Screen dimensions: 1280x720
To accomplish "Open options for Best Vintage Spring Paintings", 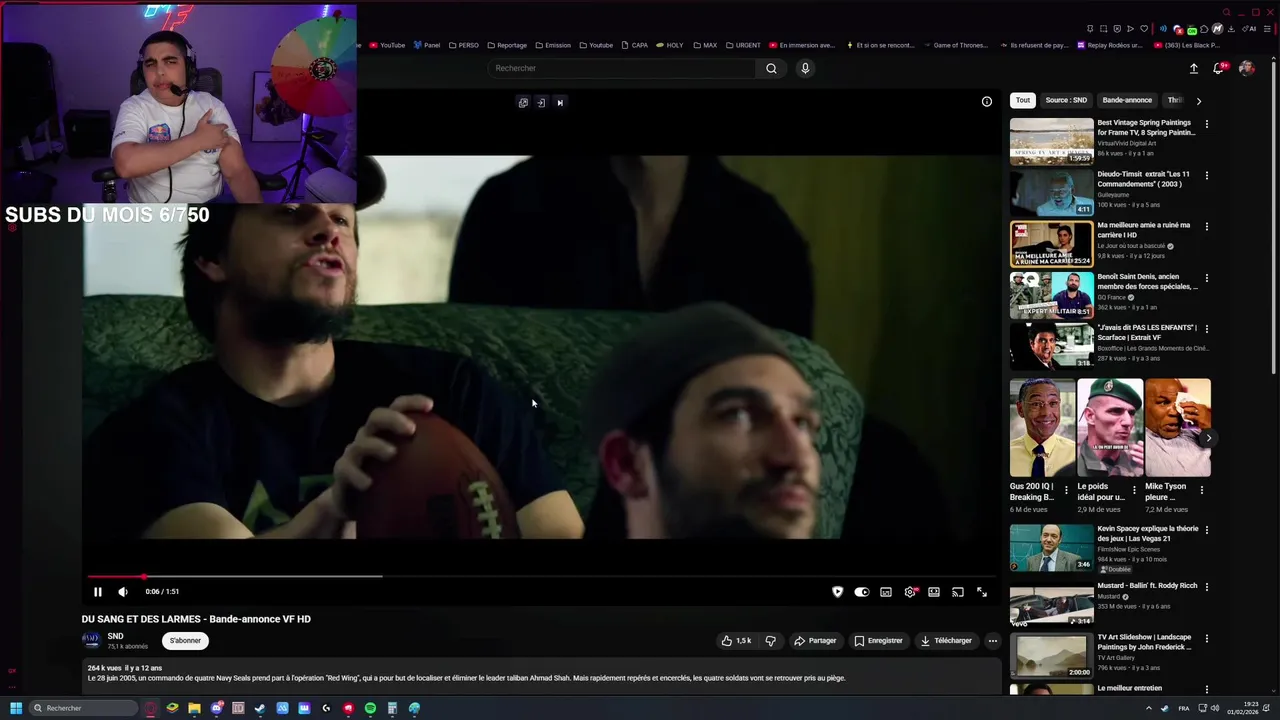I will (x=1207, y=125).
